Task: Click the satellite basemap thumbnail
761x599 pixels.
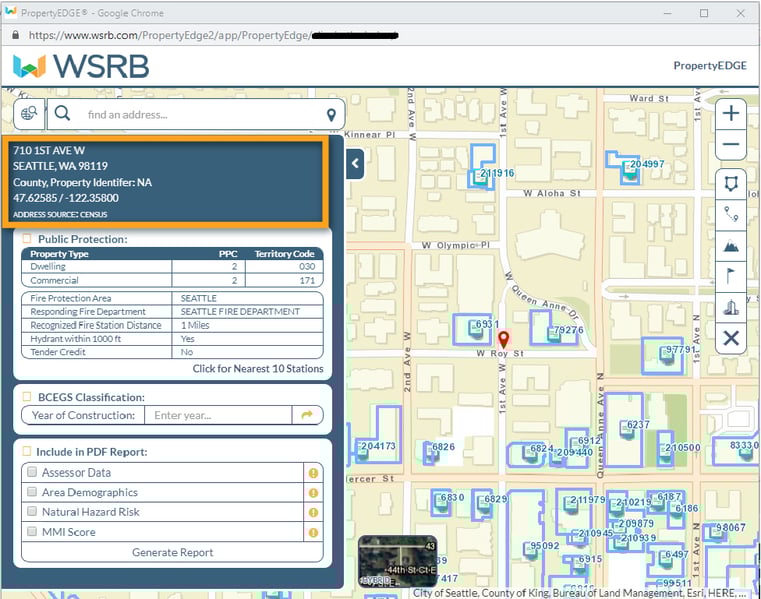Action: tap(397, 561)
